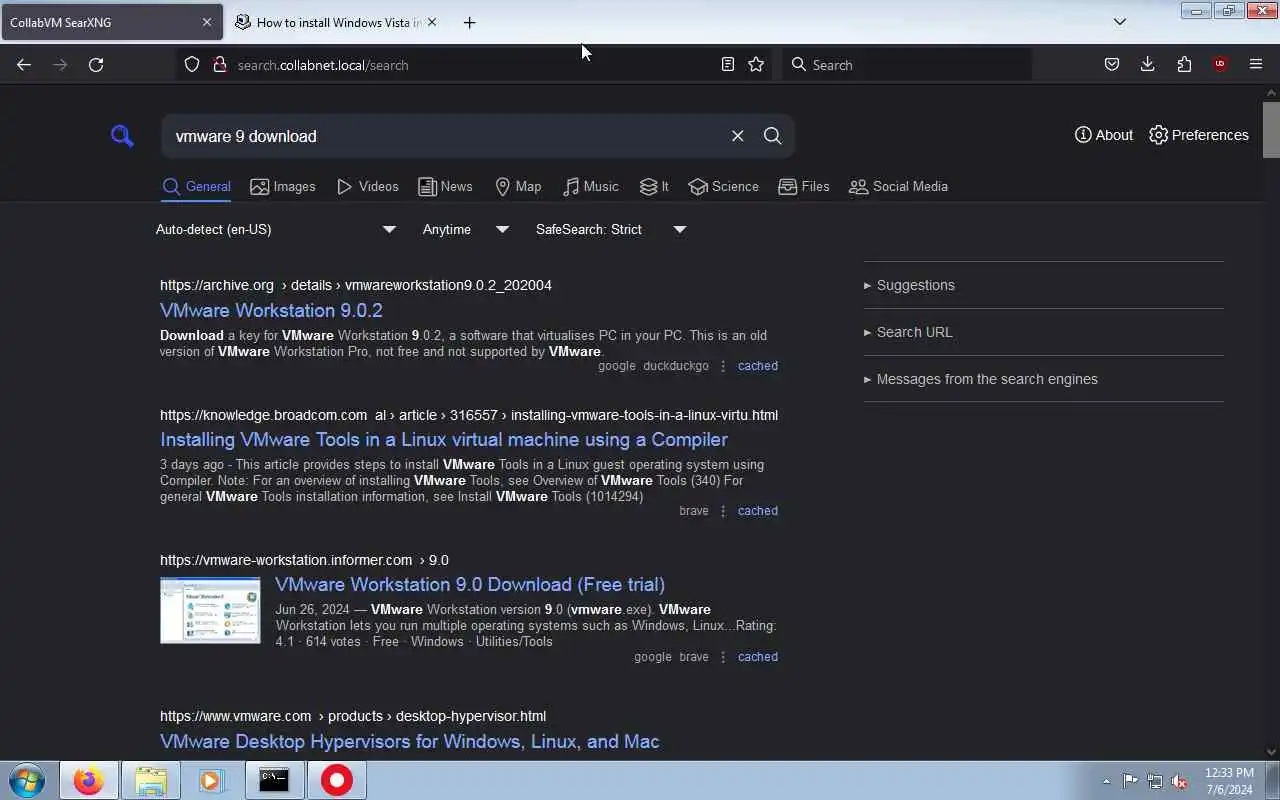Select the General category tab
1280x800 pixels.
tap(196, 186)
